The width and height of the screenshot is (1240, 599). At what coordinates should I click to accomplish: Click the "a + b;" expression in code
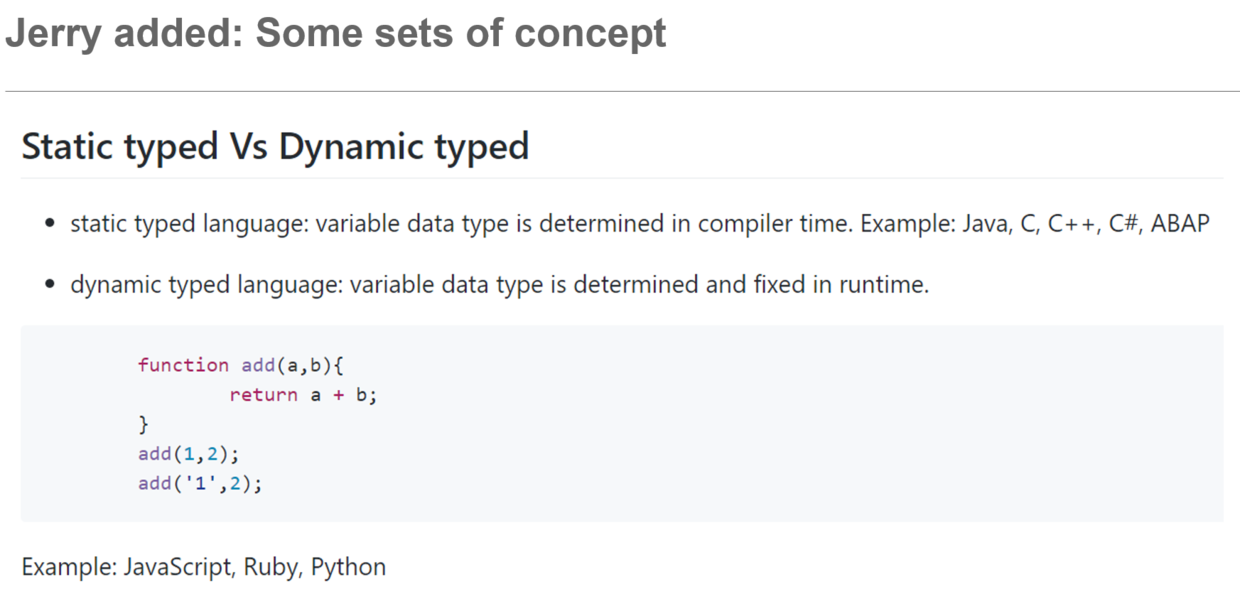click(343, 395)
